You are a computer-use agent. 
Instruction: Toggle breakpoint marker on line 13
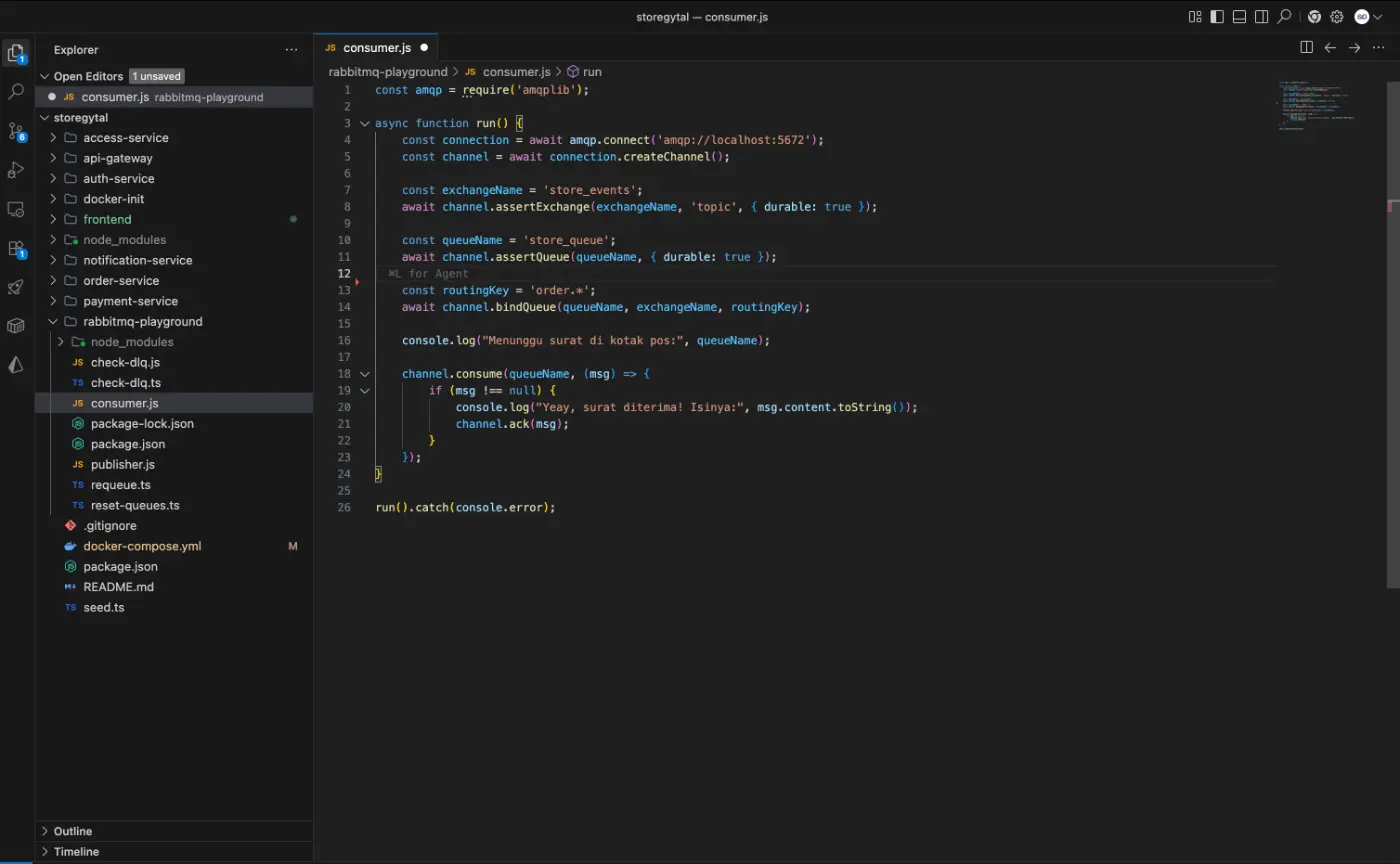click(x=357, y=283)
